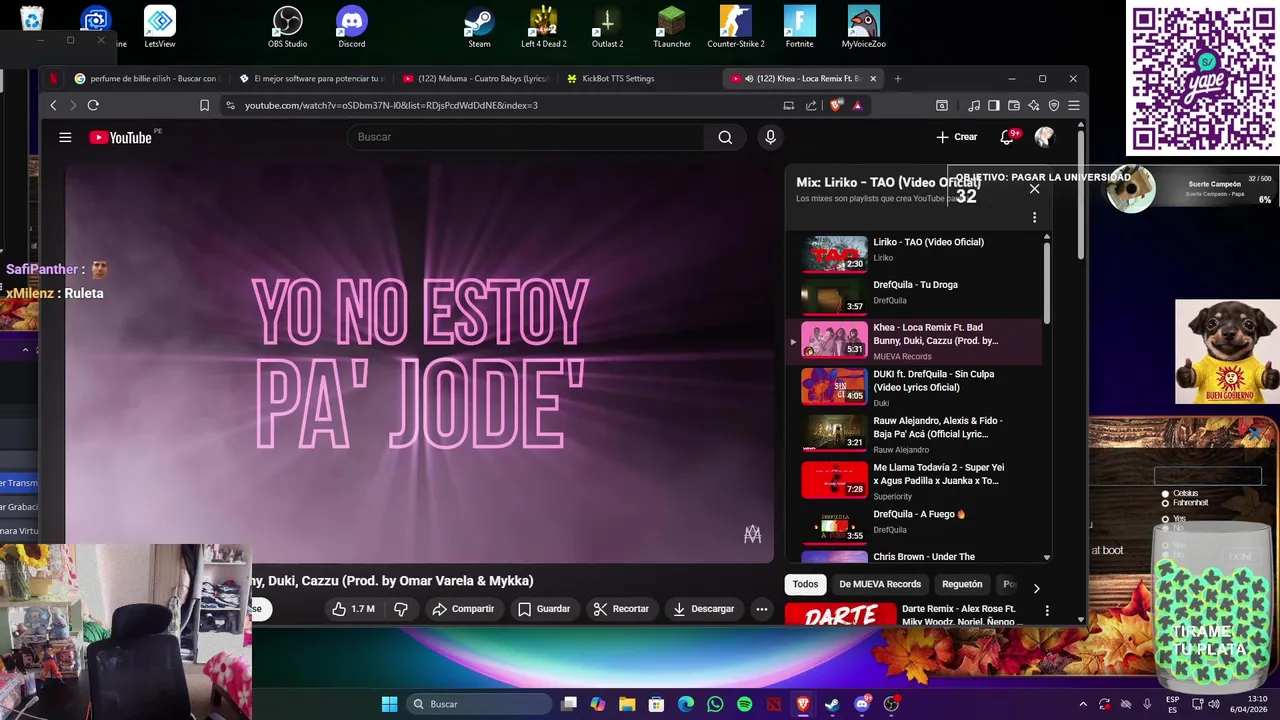Click the Compartir button

tap(463, 609)
